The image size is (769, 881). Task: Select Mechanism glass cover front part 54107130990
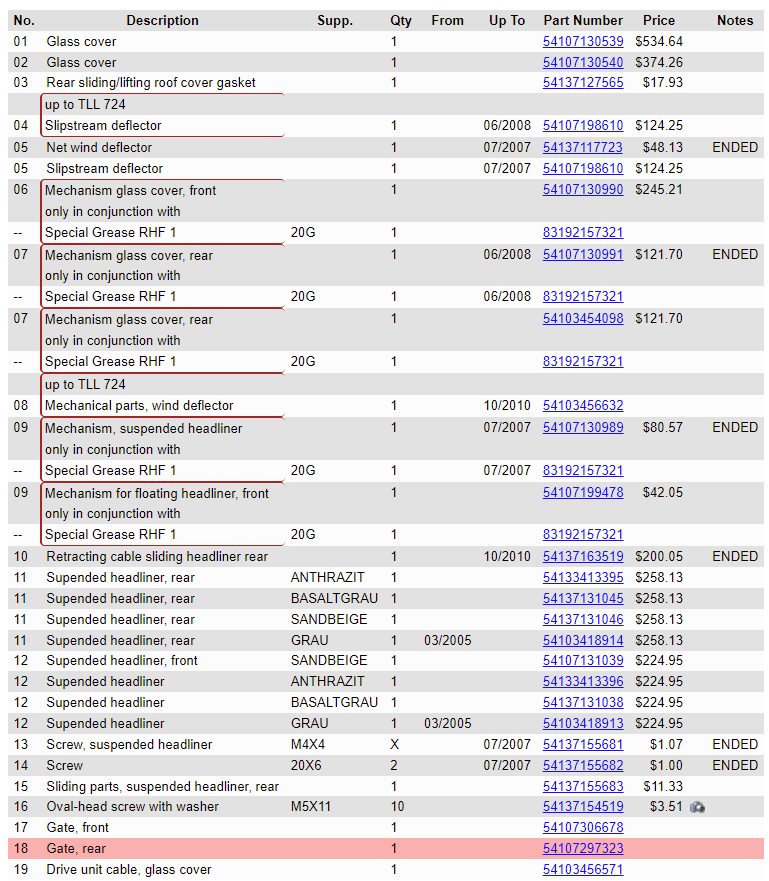coord(583,190)
